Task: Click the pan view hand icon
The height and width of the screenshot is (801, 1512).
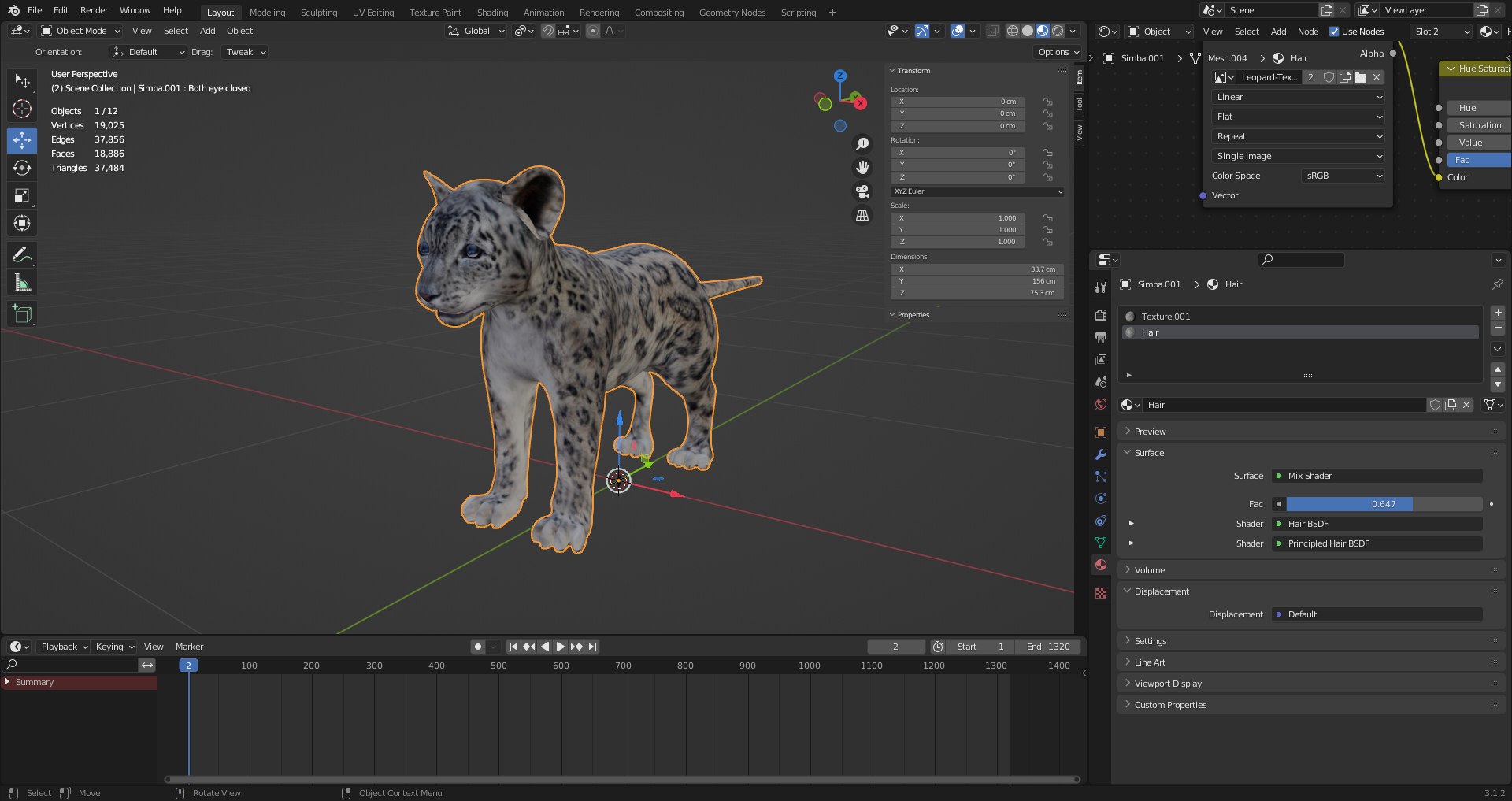Action: tap(862, 168)
